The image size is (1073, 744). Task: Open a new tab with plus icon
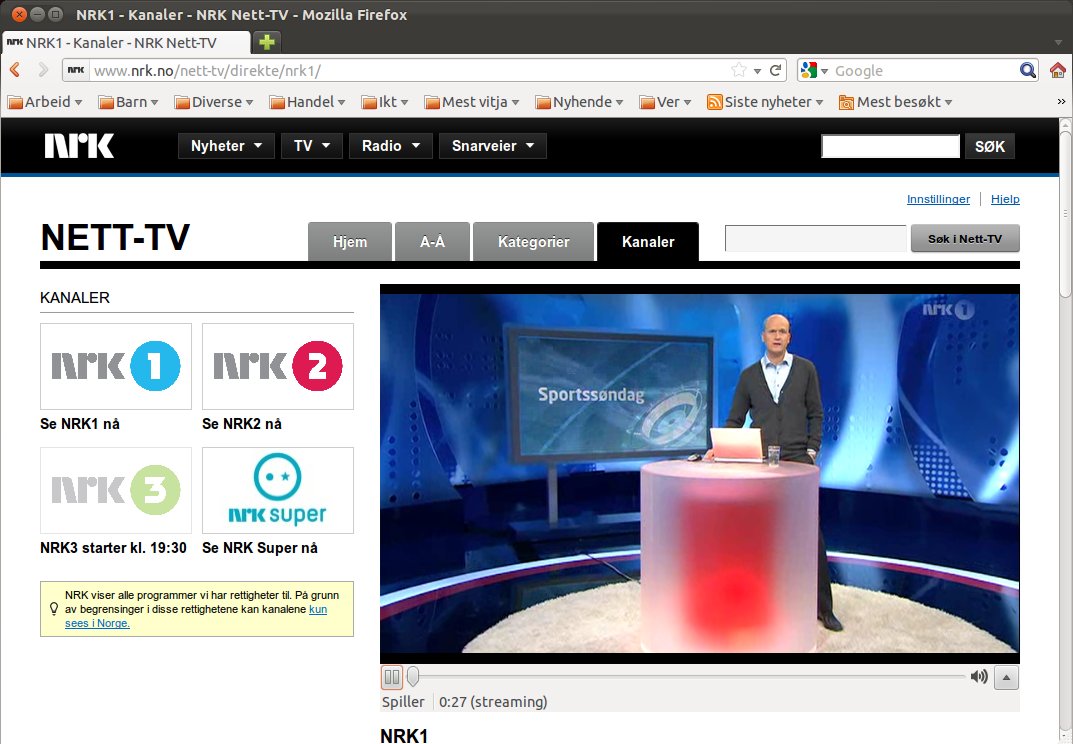click(x=267, y=42)
